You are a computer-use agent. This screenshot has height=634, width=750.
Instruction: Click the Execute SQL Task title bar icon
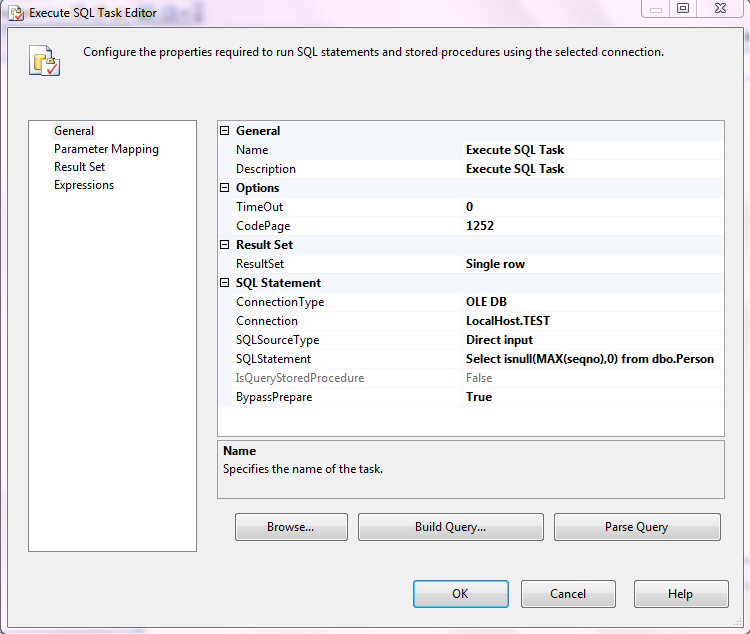pos(17,13)
